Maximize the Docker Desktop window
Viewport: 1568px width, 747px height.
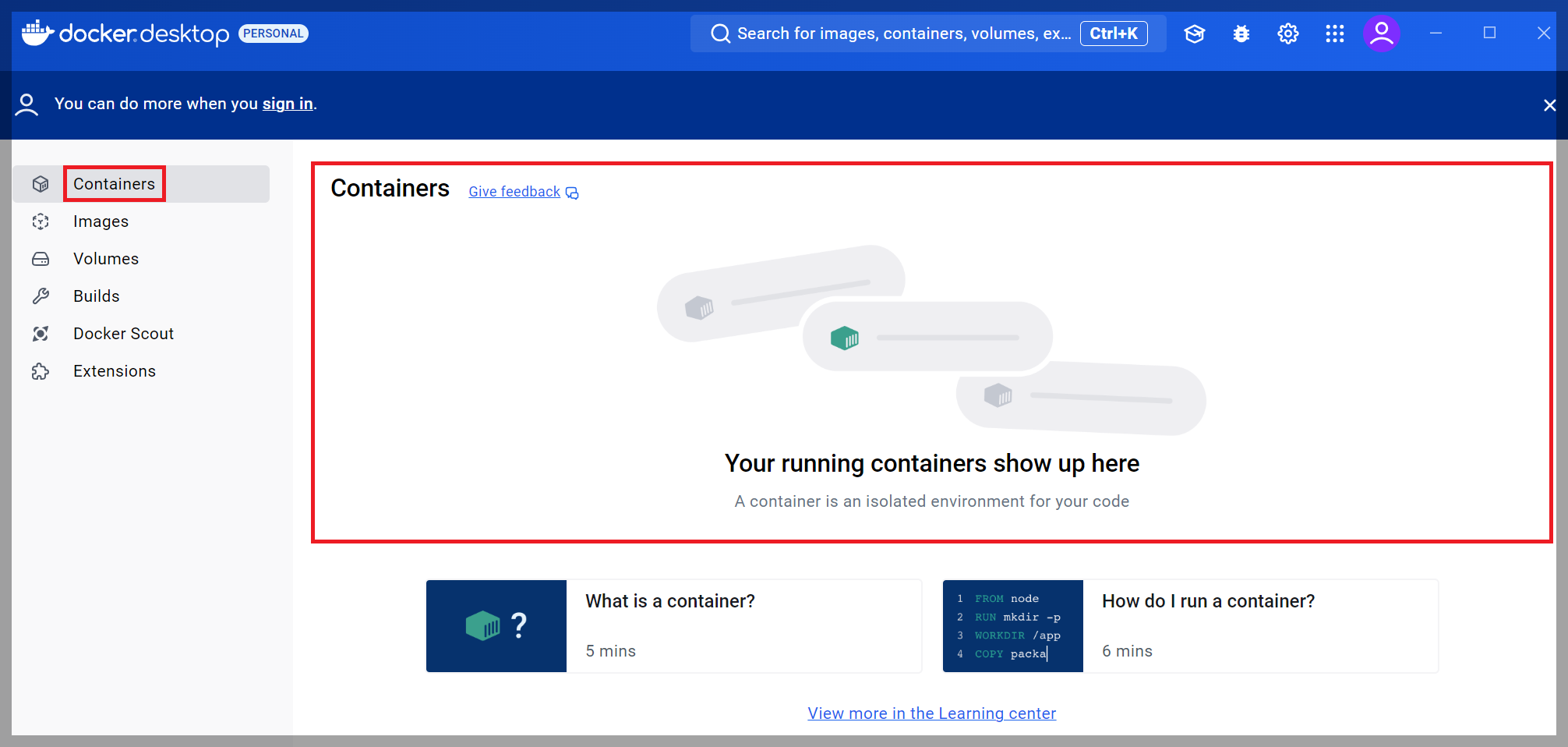pyautogui.click(x=1489, y=33)
